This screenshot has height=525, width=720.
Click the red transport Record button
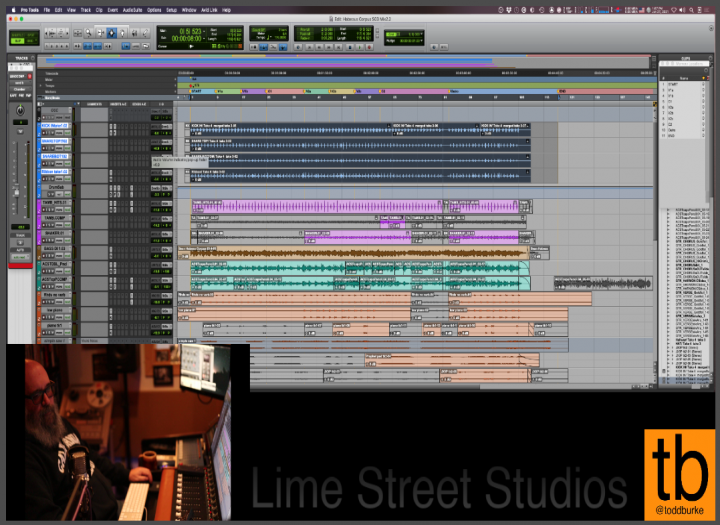point(369,47)
